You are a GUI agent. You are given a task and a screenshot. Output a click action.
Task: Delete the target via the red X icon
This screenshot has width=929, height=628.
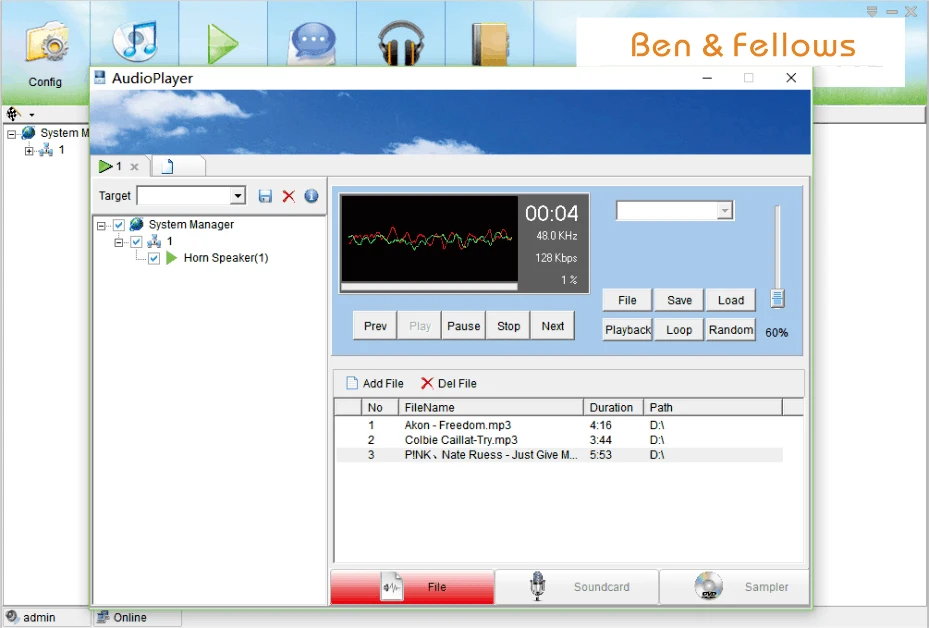click(x=288, y=196)
